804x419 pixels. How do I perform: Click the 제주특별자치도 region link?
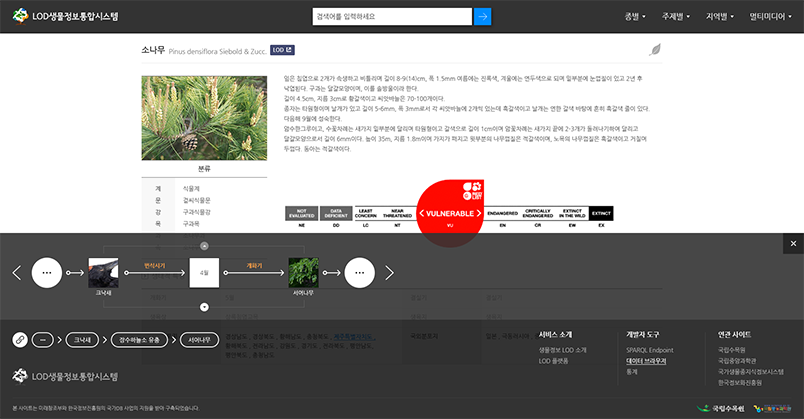point(353,337)
